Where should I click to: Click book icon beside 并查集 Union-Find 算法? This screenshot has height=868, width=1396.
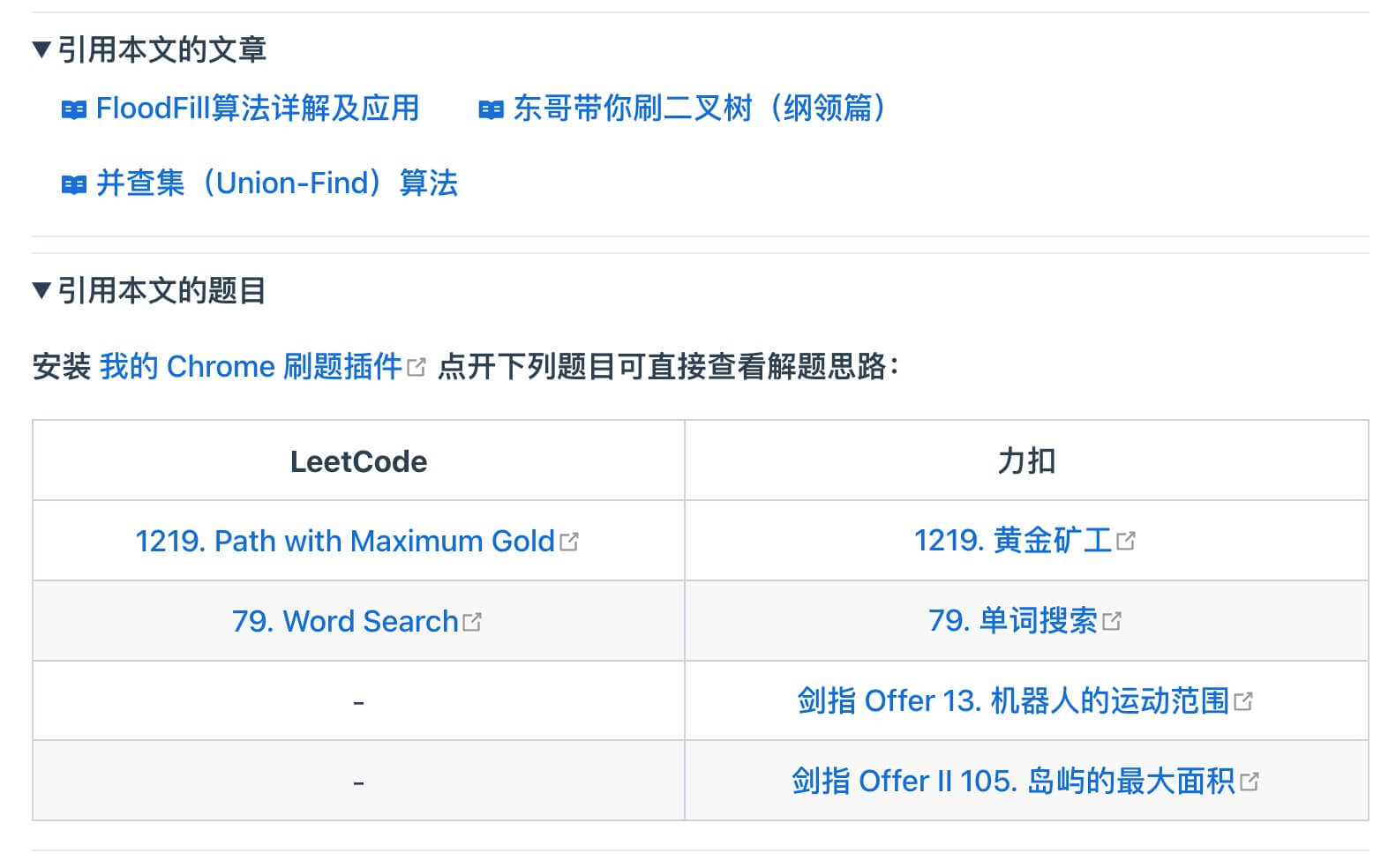coord(74,185)
